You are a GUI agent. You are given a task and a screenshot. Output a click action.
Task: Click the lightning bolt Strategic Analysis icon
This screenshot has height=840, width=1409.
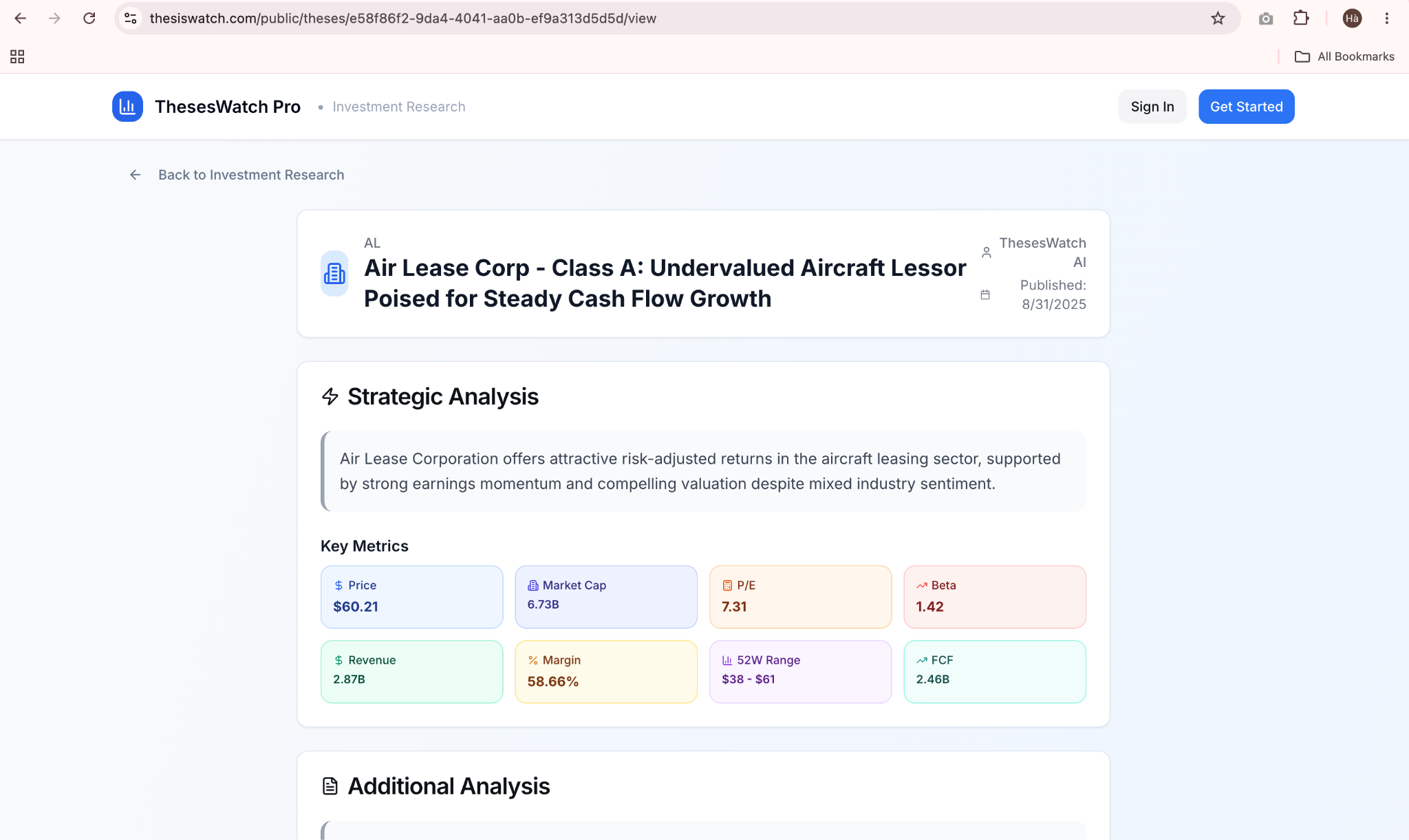point(330,396)
